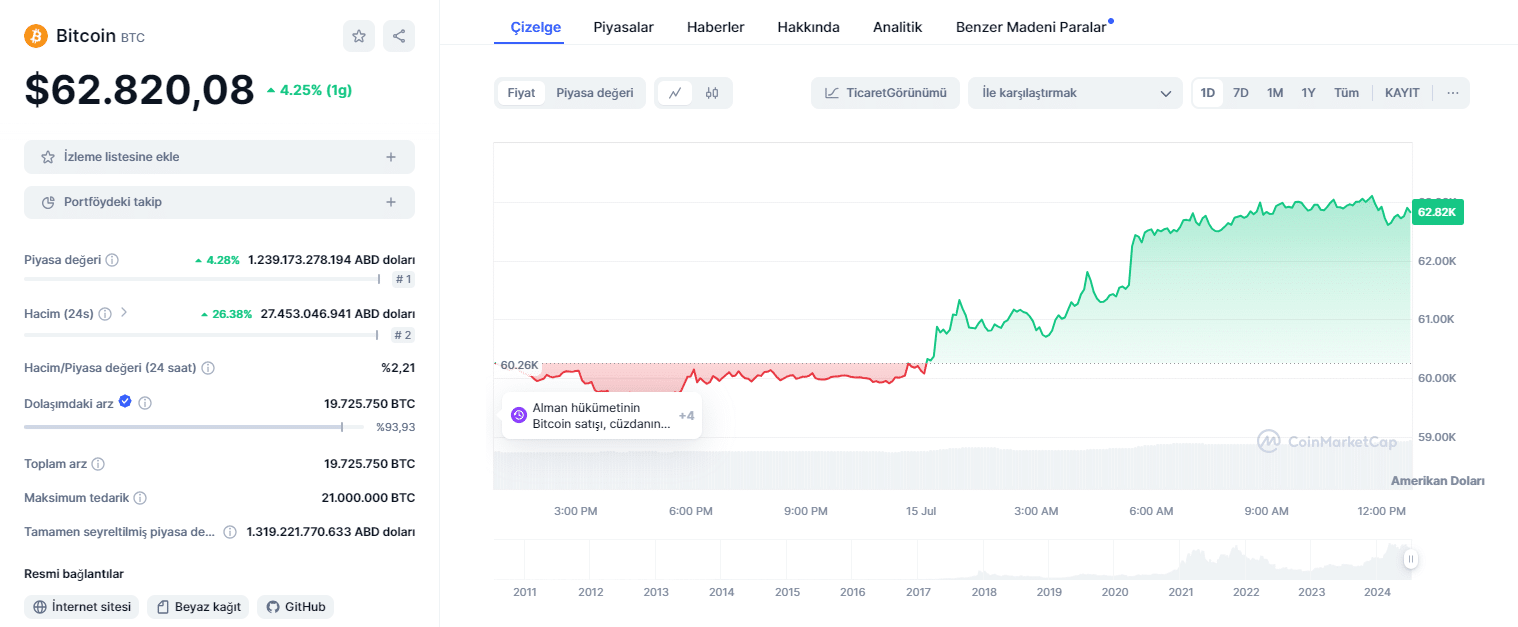Set chart range to Tüm
The width and height of the screenshot is (1518, 627).
pos(1346,93)
